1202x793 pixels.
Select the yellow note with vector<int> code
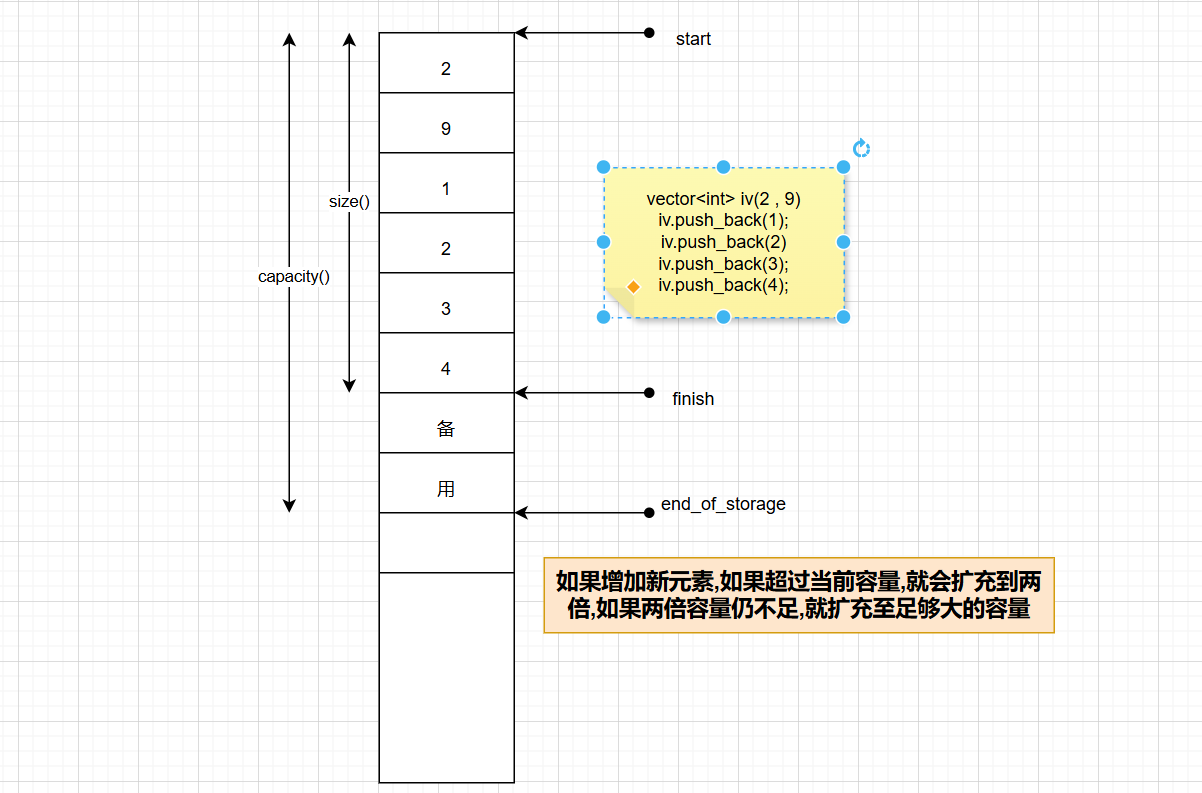[723, 242]
